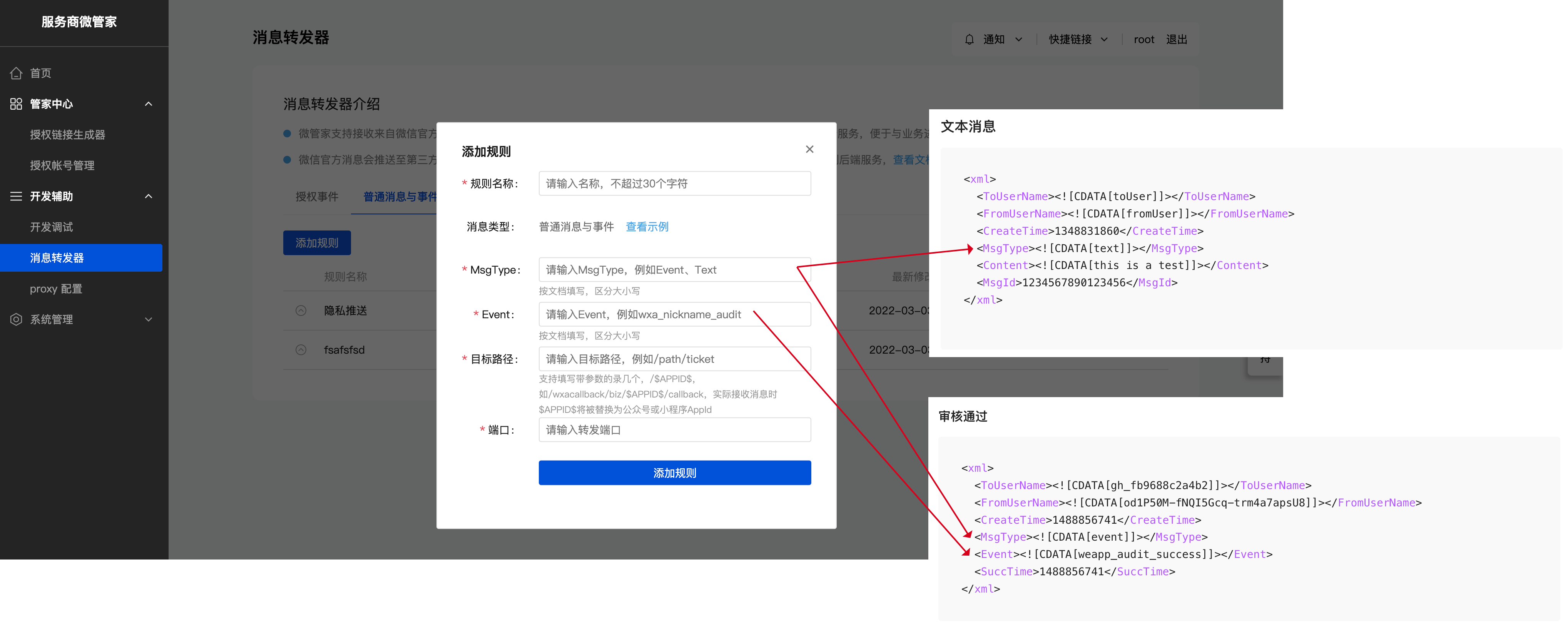Click the 开发辅助 list icon
Viewport: 1568px width, 628px height.
17,196
